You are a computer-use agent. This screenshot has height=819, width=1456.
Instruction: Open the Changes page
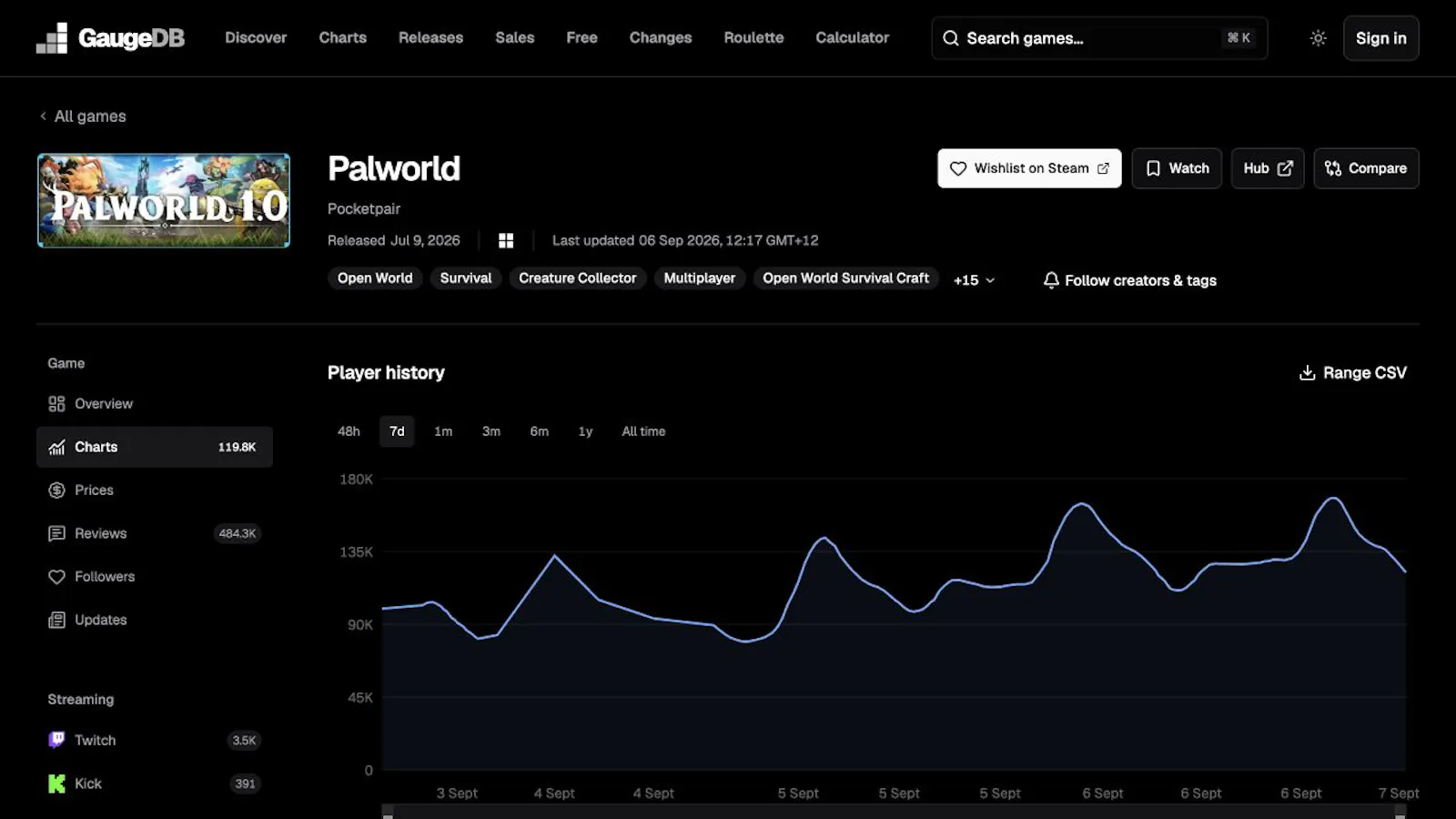point(661,37)
